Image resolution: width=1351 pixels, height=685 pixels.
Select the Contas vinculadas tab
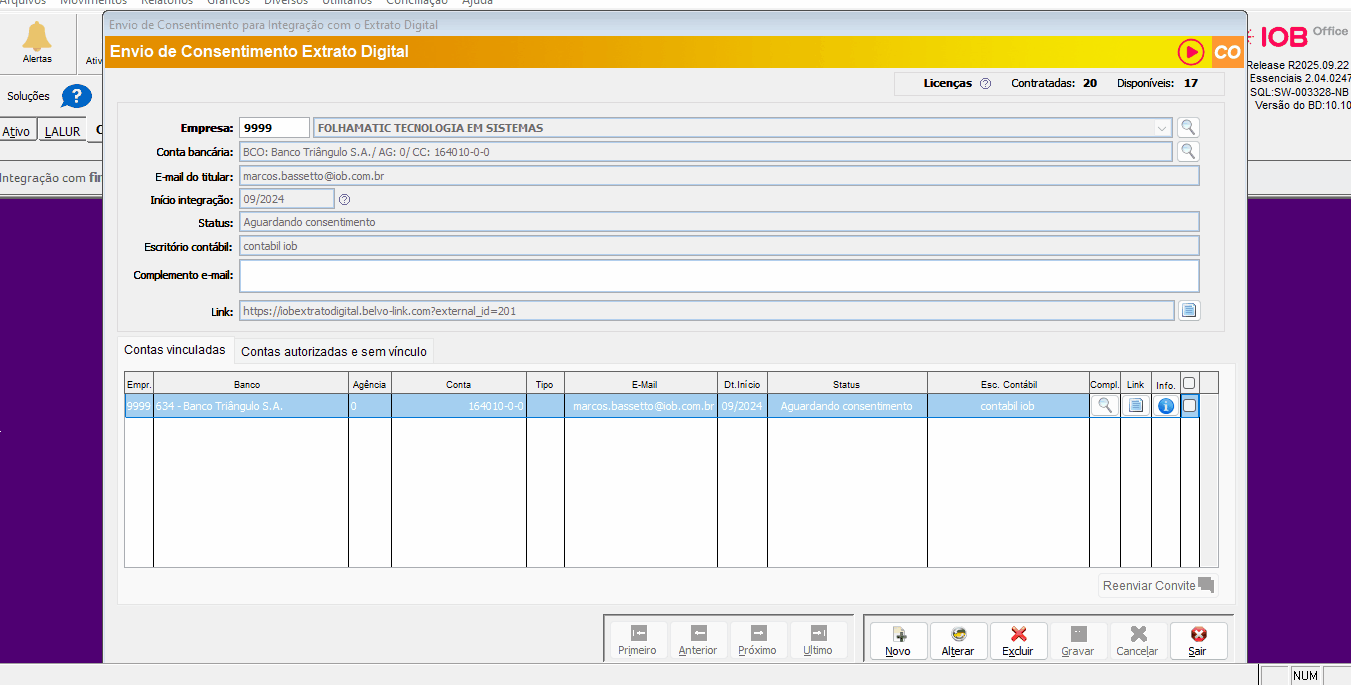pos(175,350)
